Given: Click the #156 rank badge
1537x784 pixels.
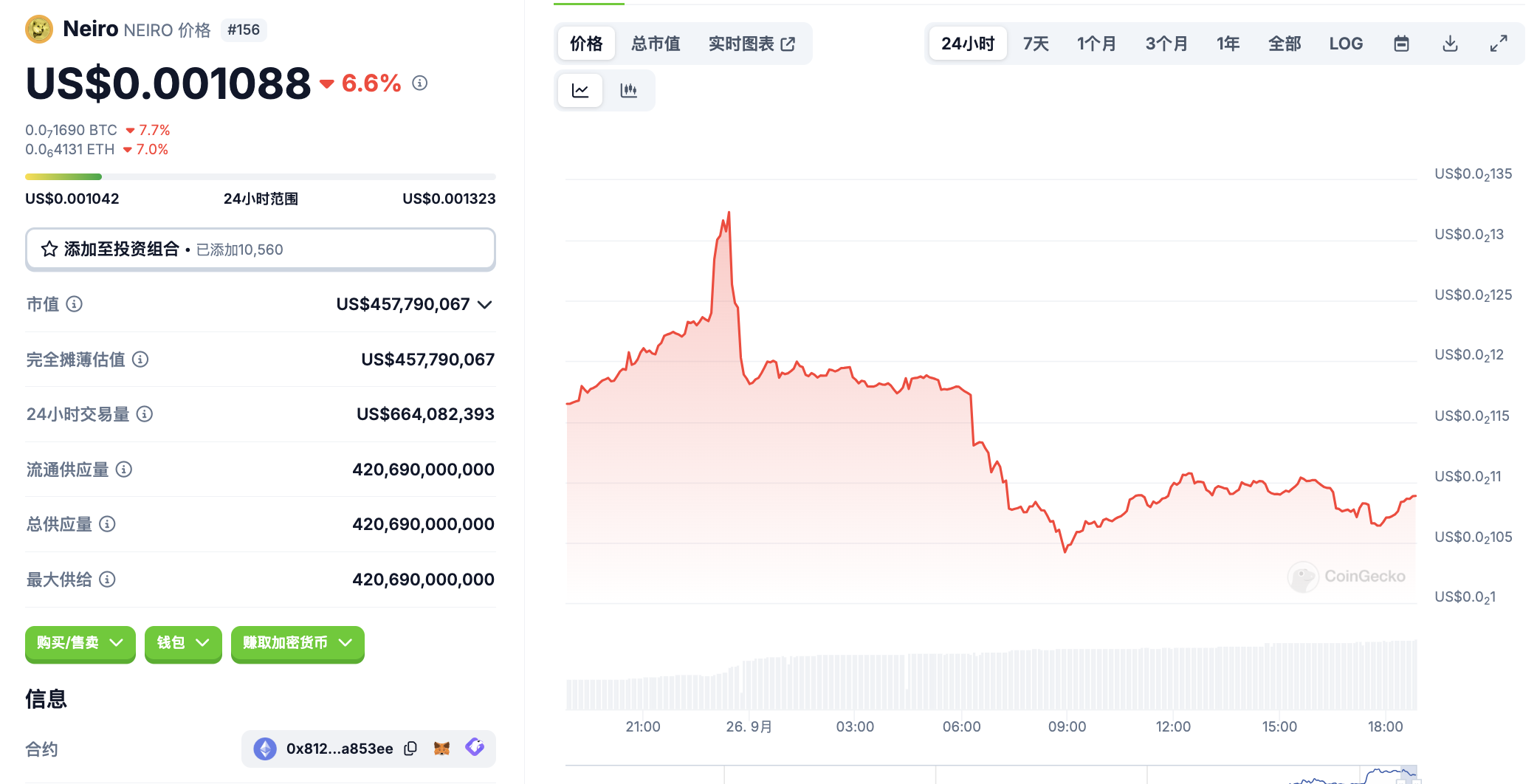Looking at the screenshot, I should click(244, 30).
